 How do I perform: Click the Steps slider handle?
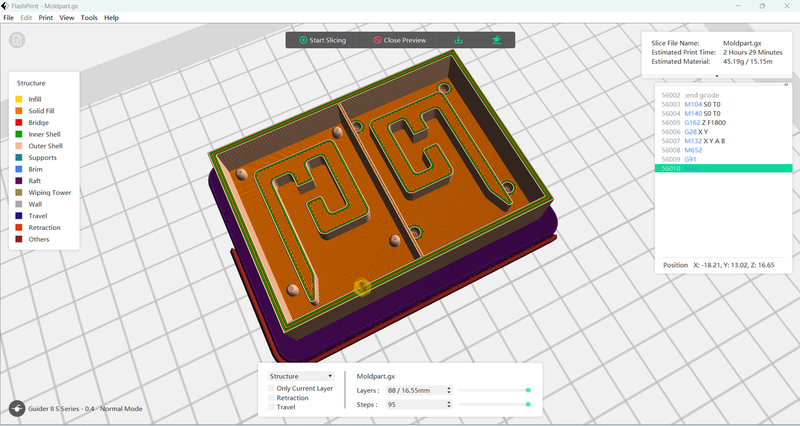tap(528, 405)
